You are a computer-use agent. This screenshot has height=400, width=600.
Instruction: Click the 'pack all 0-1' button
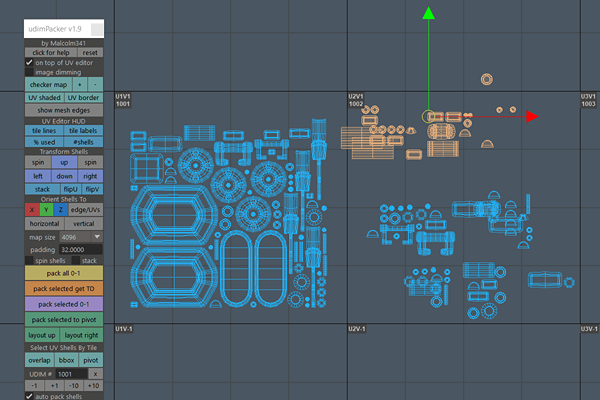(63, 273)
